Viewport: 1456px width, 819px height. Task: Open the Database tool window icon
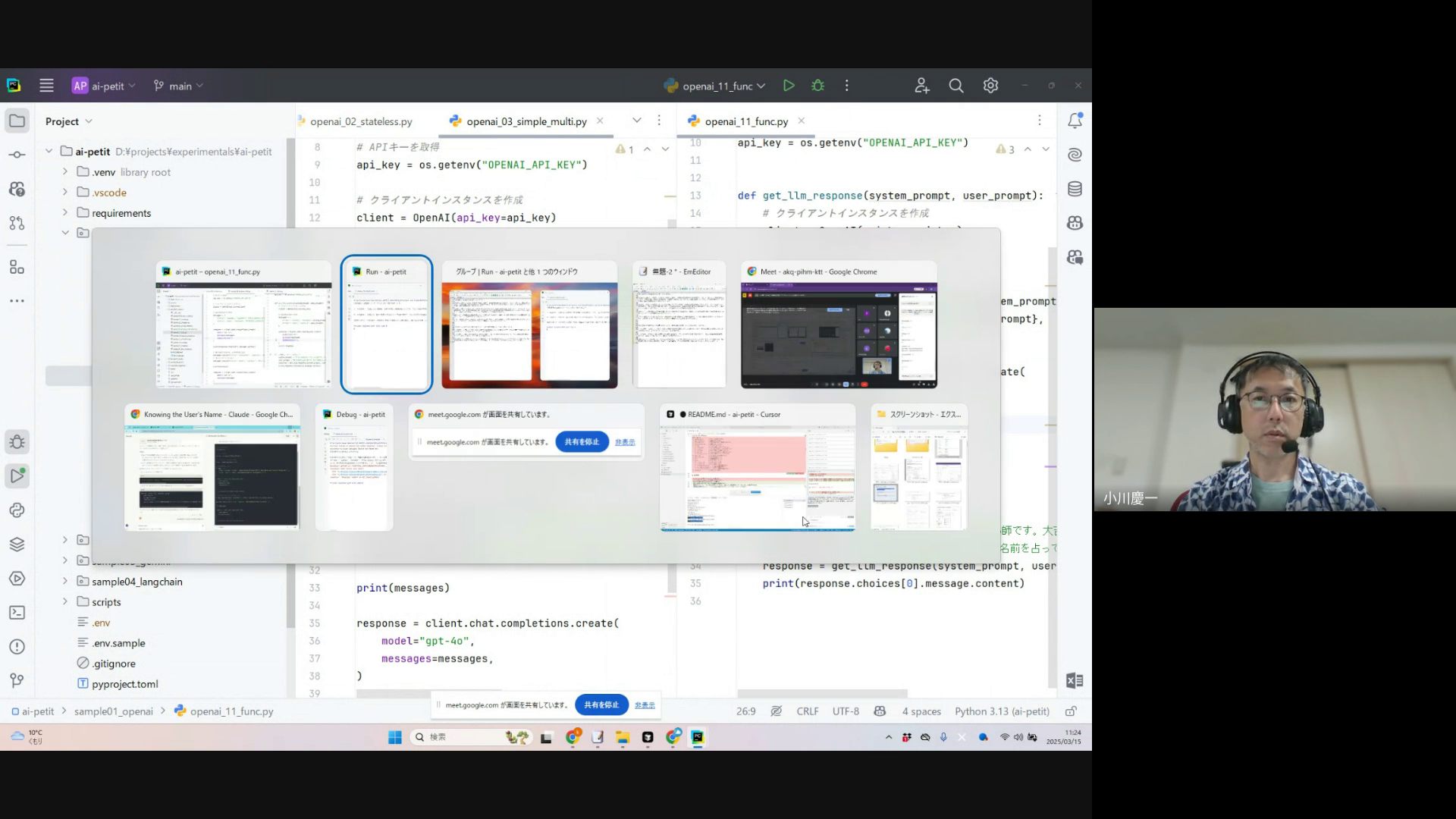click(x=1075, y=189)
